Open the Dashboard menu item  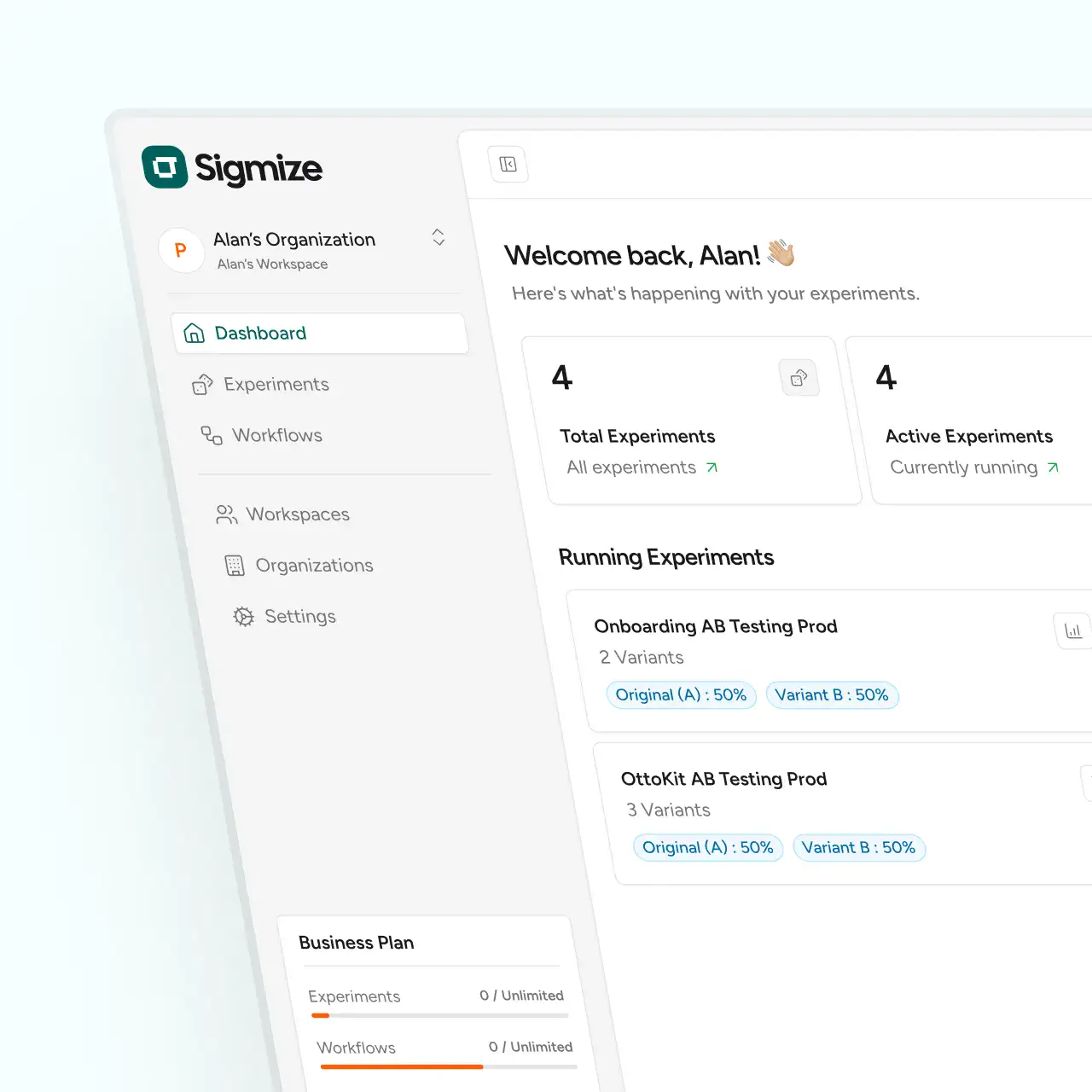pyautogui.click(x=320, y=334)
